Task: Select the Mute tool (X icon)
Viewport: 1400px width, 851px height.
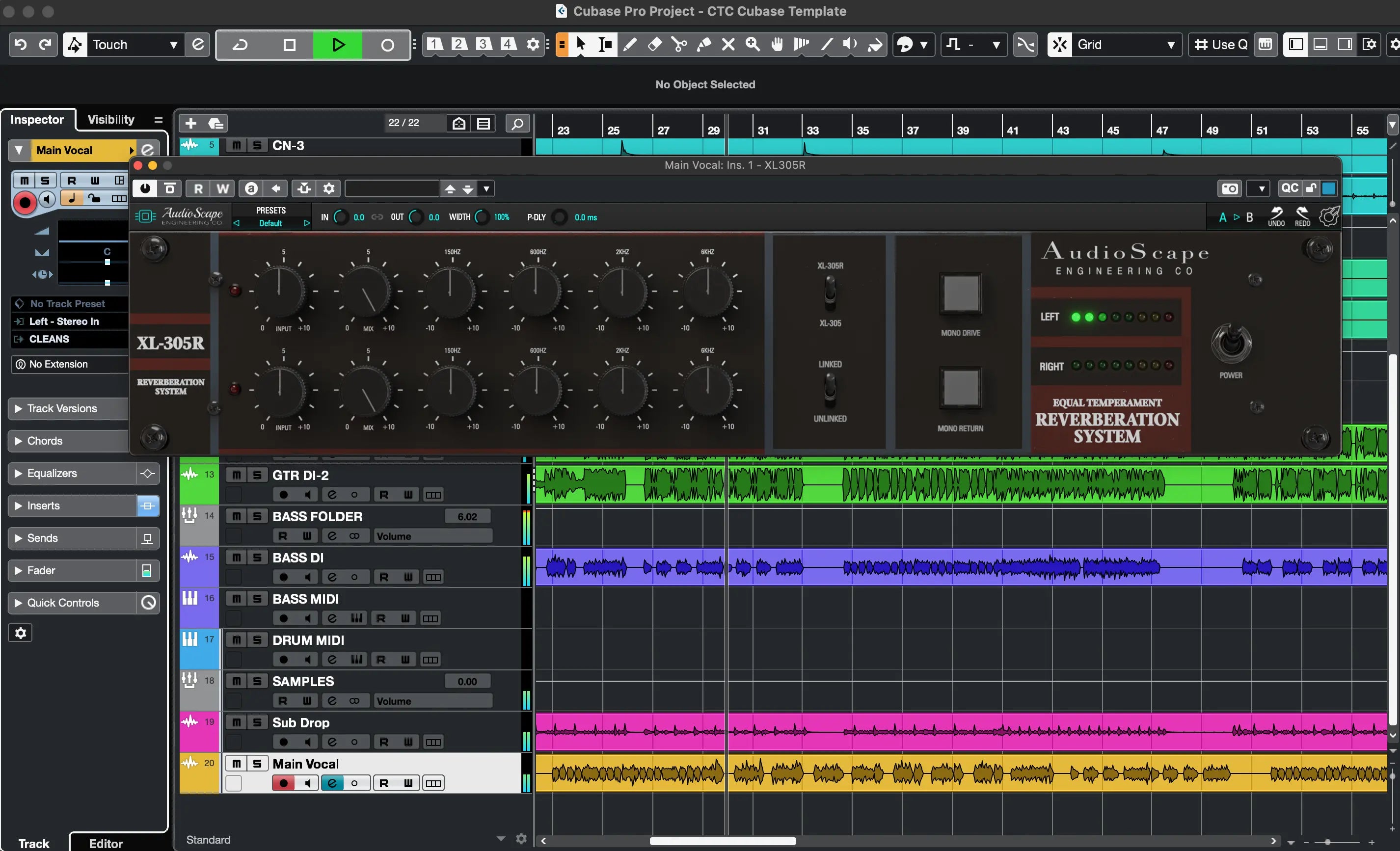Action: pyautogui.click(x=728, y=44)
